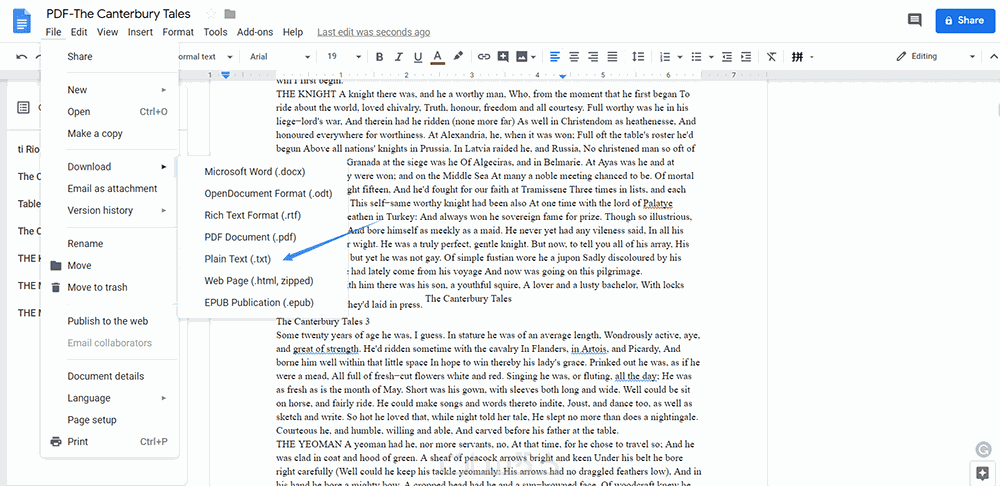Open the Add-ons menu
Image resolution: width=1000 pixels, height=486 pixels.
point(254,32)
